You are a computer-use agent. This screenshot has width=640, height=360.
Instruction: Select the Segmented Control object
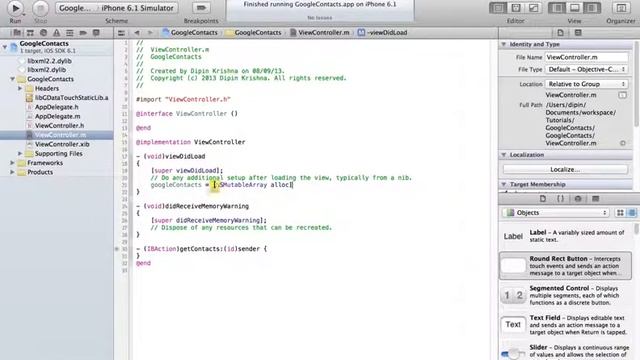565,295
